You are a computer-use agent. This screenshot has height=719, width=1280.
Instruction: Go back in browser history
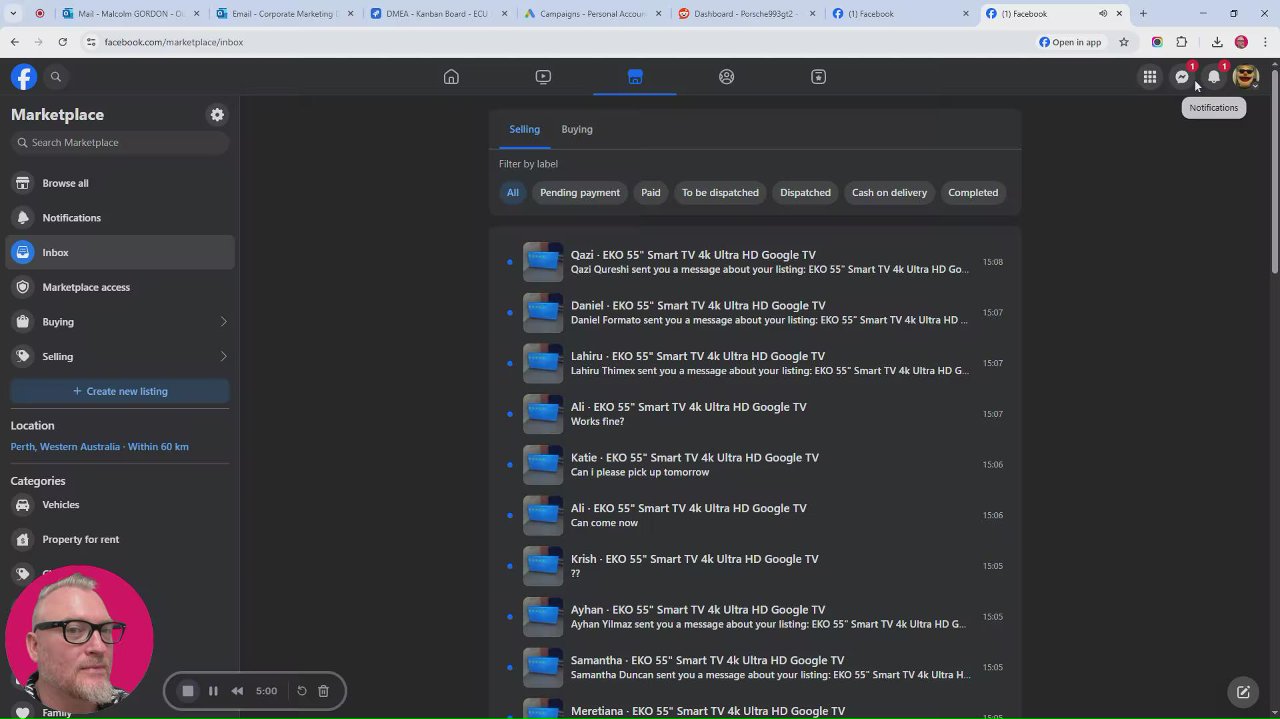14,42
